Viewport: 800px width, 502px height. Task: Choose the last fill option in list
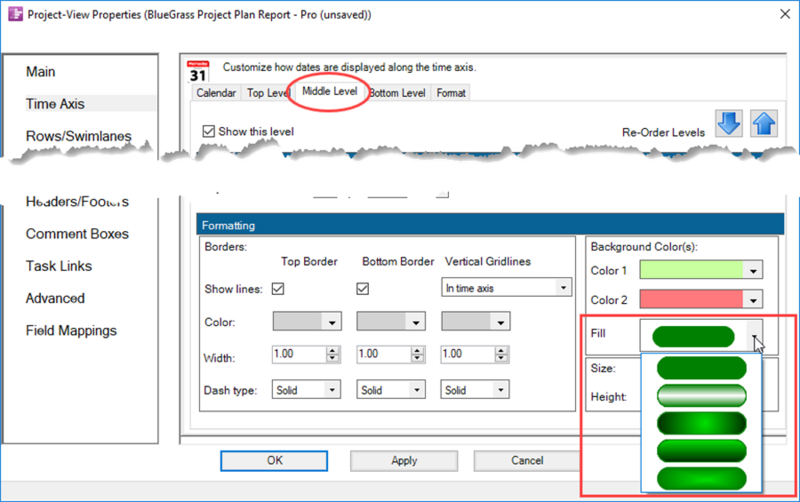point(702,479)
